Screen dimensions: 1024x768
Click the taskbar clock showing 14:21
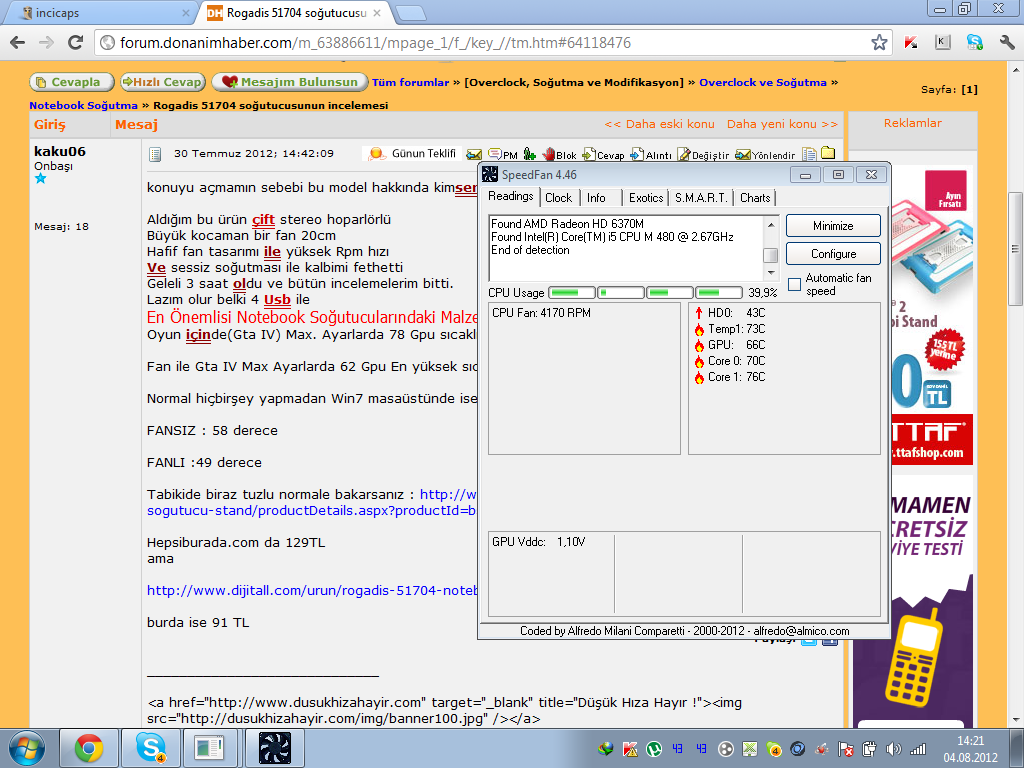click(x=970, y=749)
